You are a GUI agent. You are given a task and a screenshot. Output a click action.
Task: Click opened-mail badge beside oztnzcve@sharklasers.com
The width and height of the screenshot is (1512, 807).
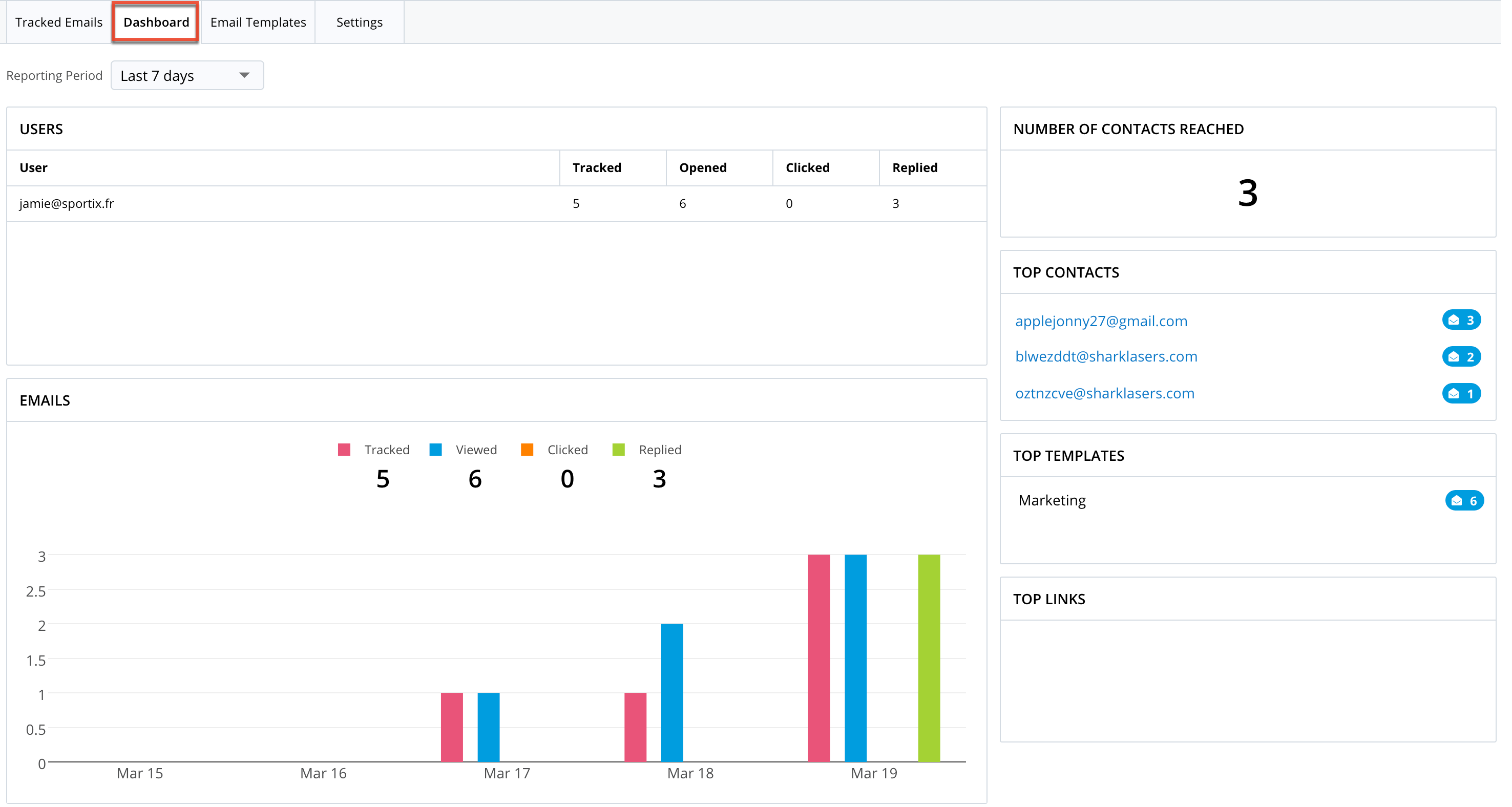point(1461,393)
